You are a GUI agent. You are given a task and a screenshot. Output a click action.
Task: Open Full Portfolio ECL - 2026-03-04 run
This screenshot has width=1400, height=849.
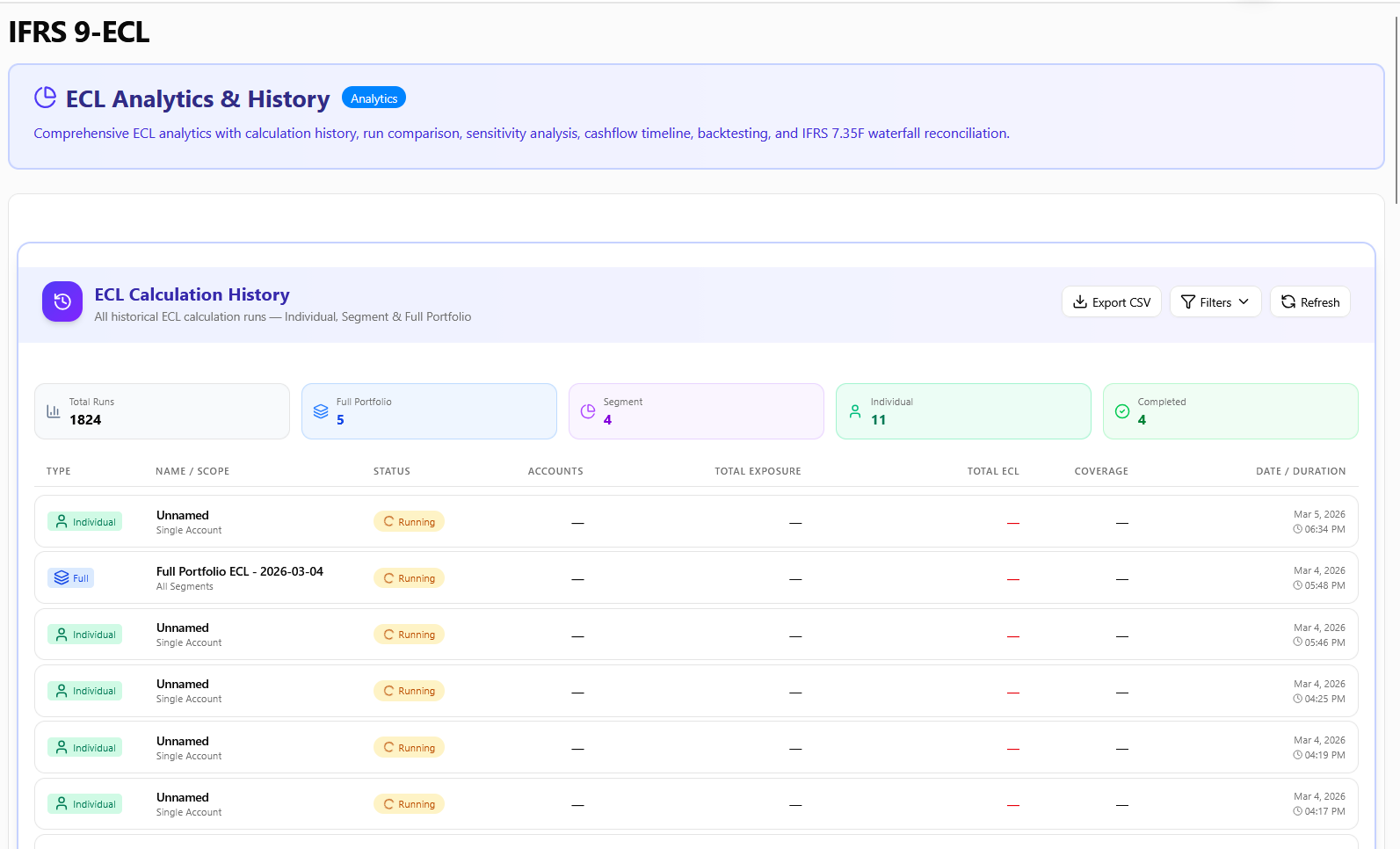[x=240, y=571]
